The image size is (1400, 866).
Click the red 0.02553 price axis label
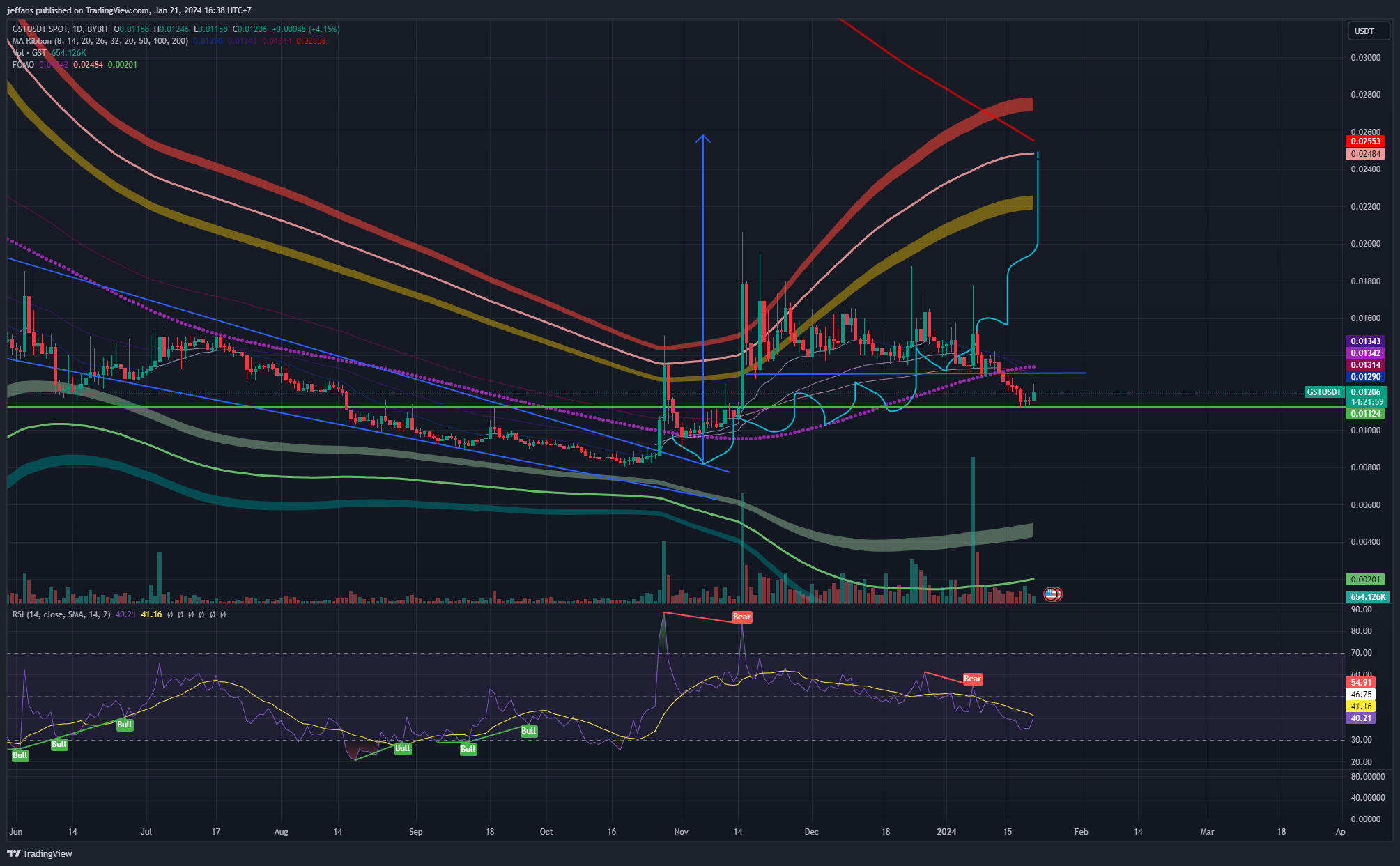coord(1366,141)
